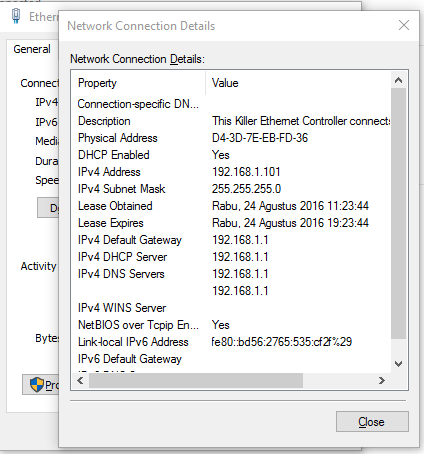Click the first IPv4 DNS Servers value
Viewport: 424px width, 454px height.
pyautogui.click(x=240, y=274)
